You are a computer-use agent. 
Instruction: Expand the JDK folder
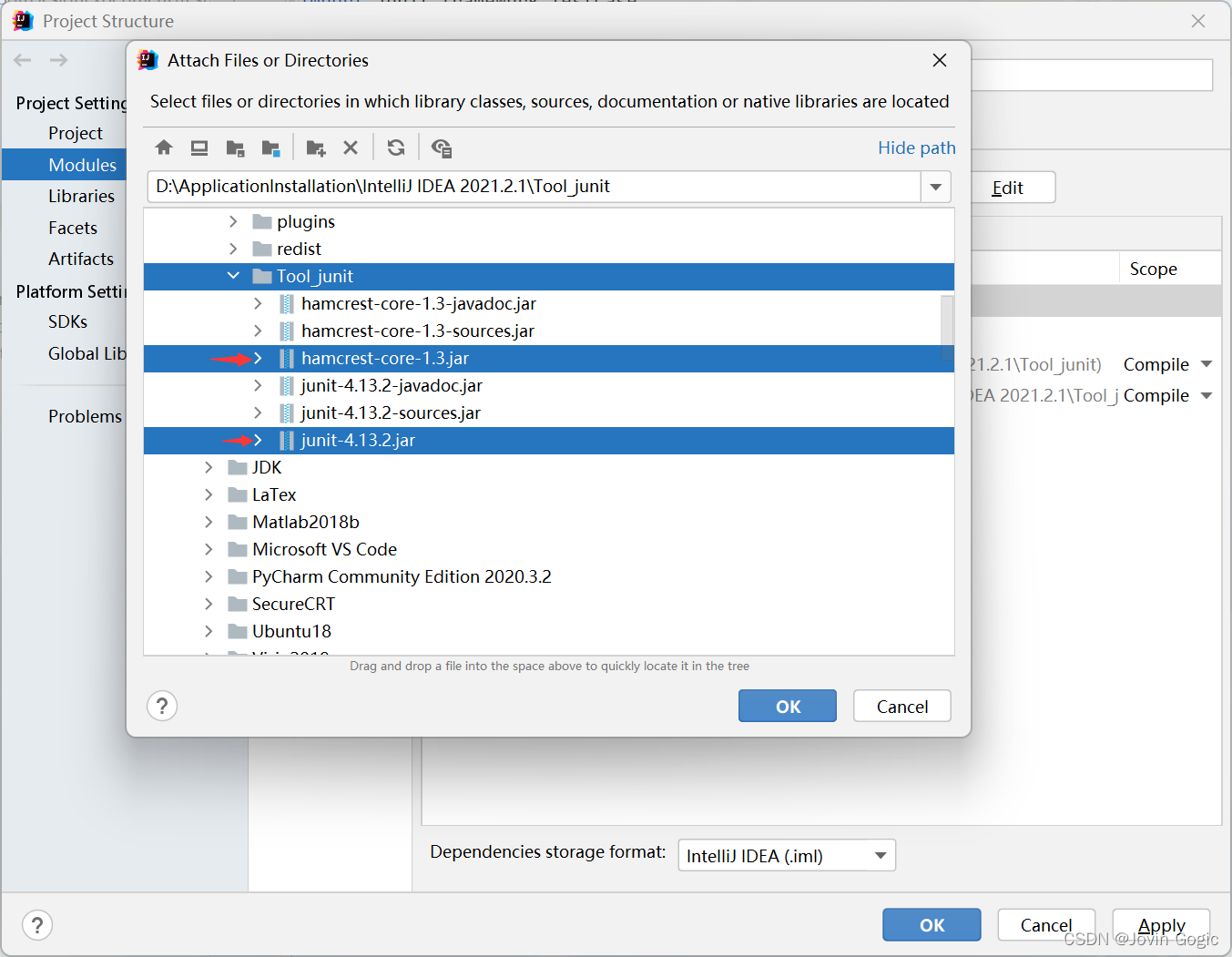[209, 467]
